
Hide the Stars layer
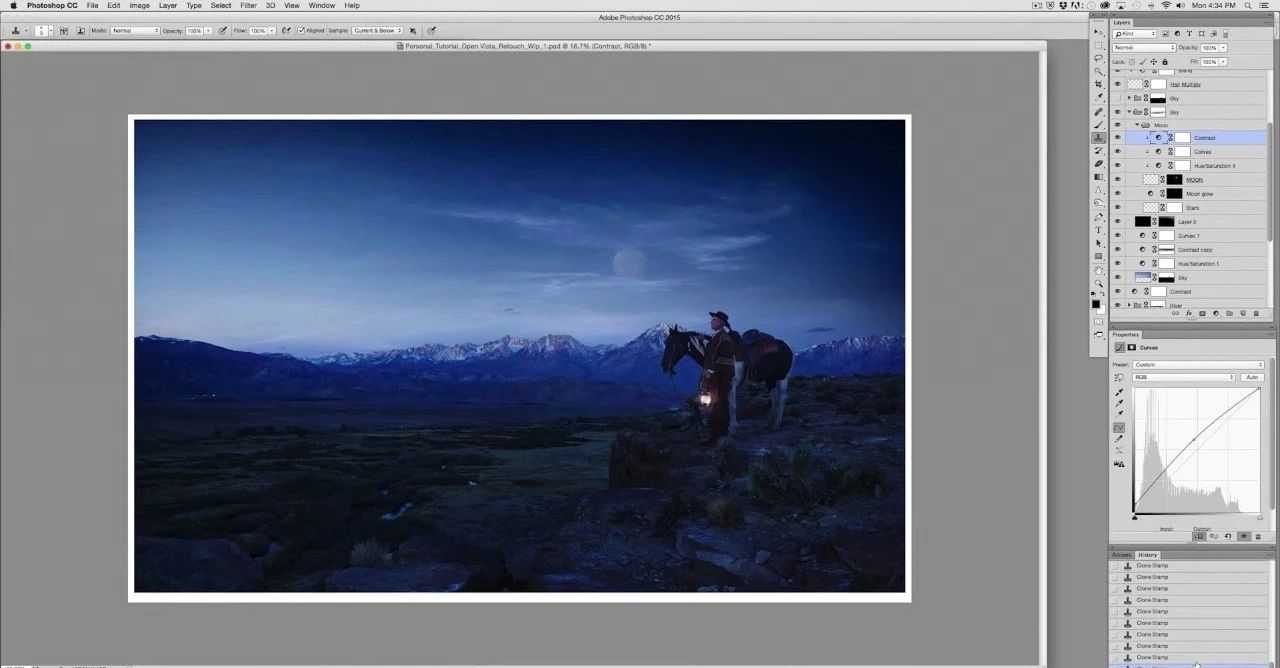point(1118,208)
